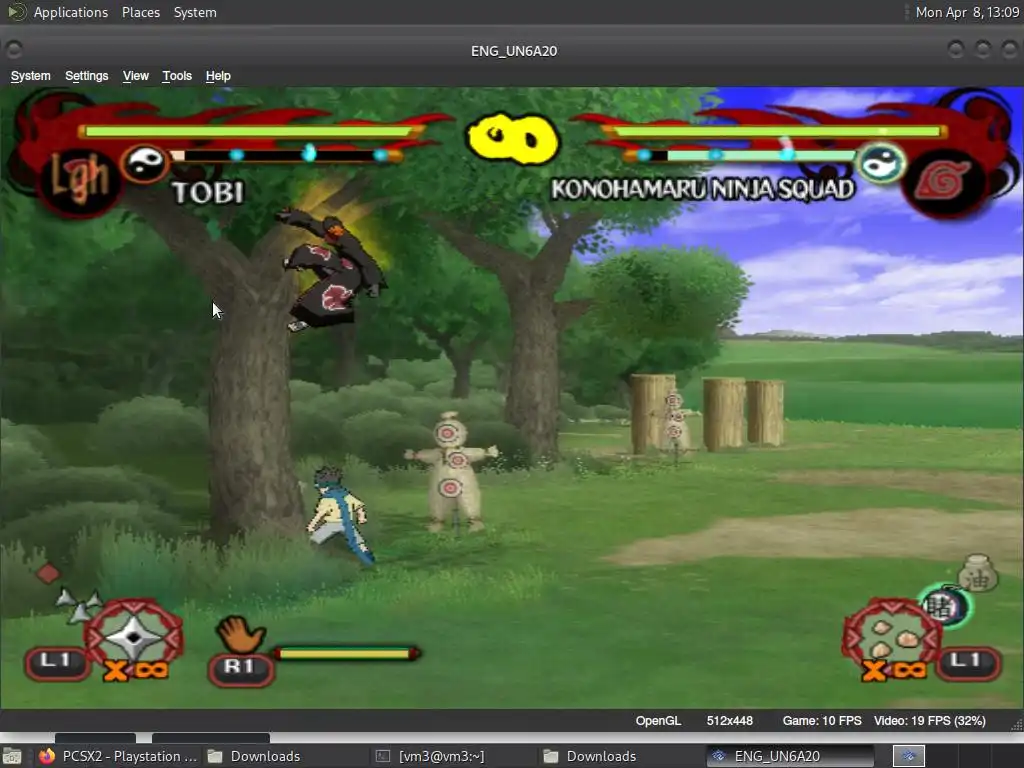Open the Settings menu
Image resolution: width=1024 pixels, height=768 pixels.
86,76
